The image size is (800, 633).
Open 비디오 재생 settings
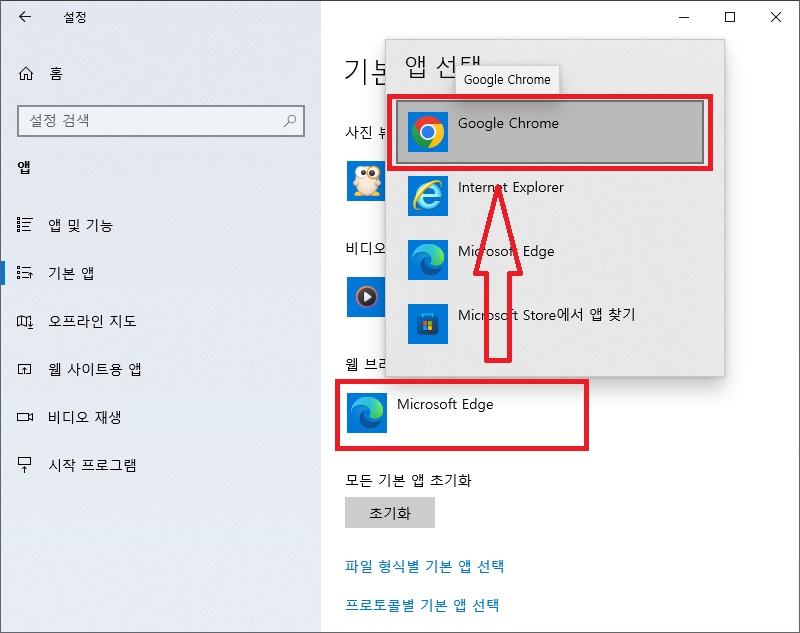pyautogui.click(x=85, y=417)
